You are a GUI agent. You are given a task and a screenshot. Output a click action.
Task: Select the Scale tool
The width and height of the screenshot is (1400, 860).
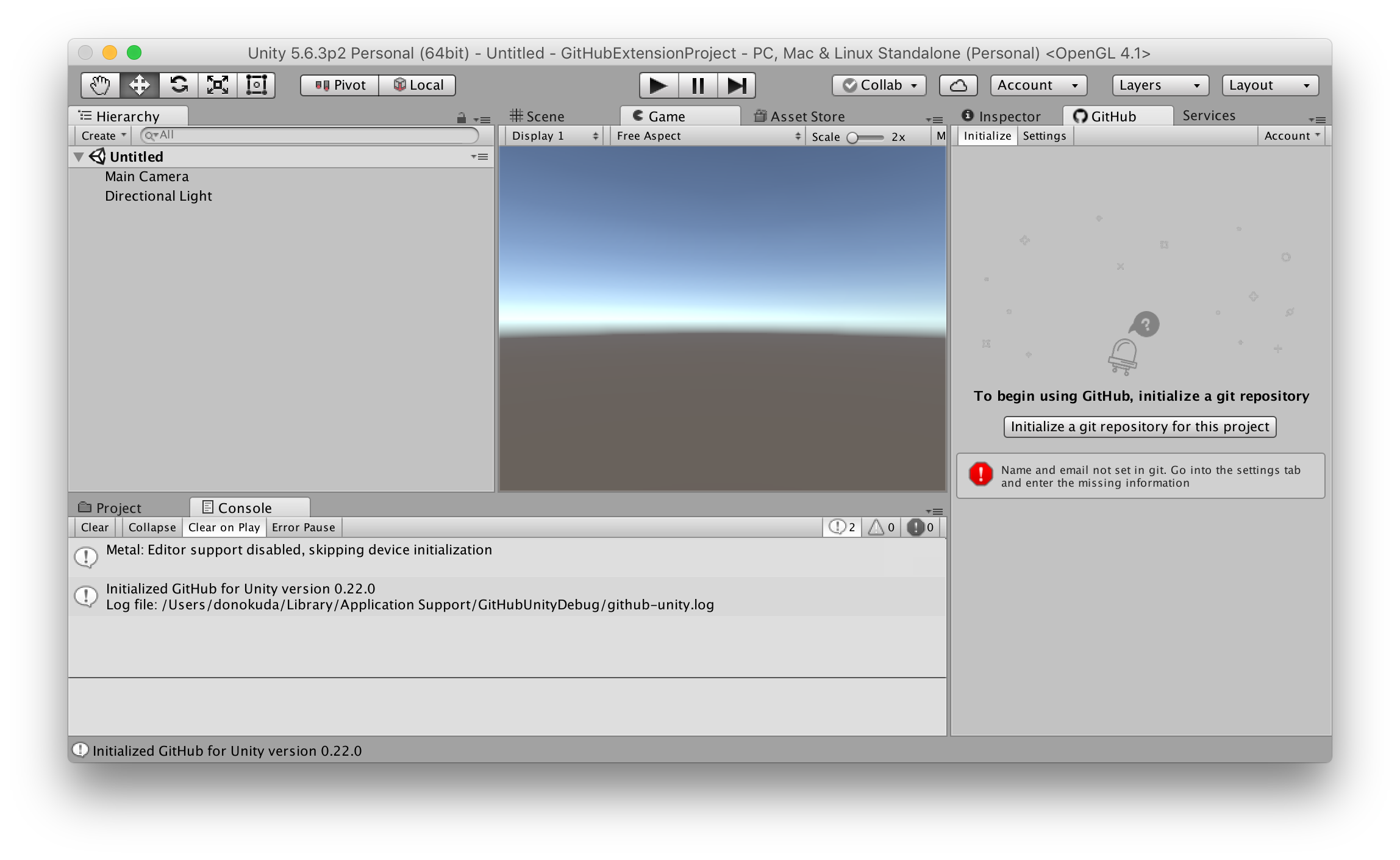click(217, 85)
